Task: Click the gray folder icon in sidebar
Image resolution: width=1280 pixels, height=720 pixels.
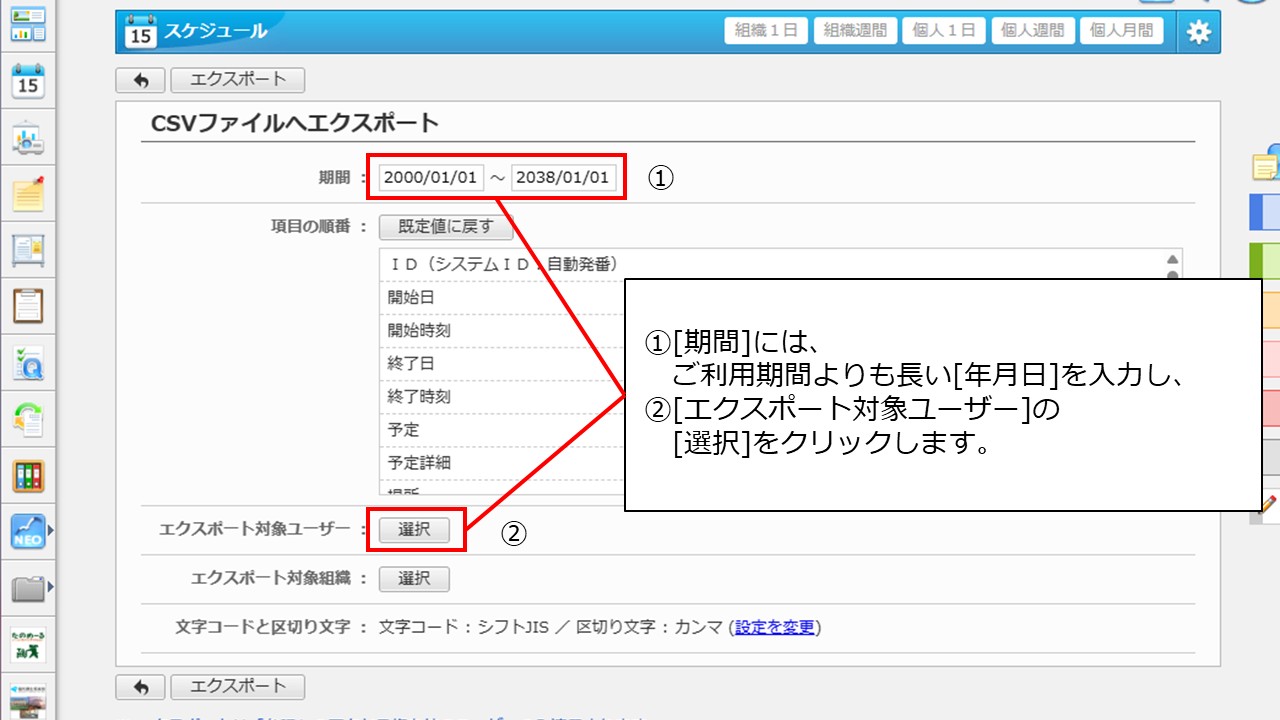Action: pos(28,588)
